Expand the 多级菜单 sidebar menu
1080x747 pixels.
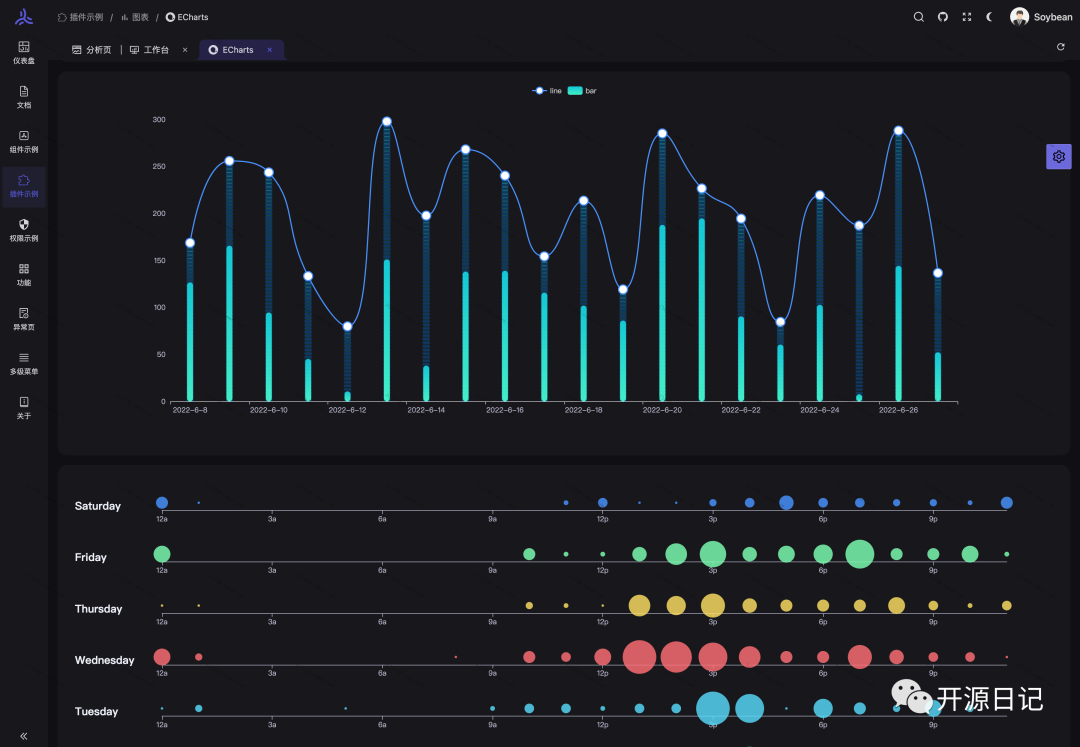24,364
